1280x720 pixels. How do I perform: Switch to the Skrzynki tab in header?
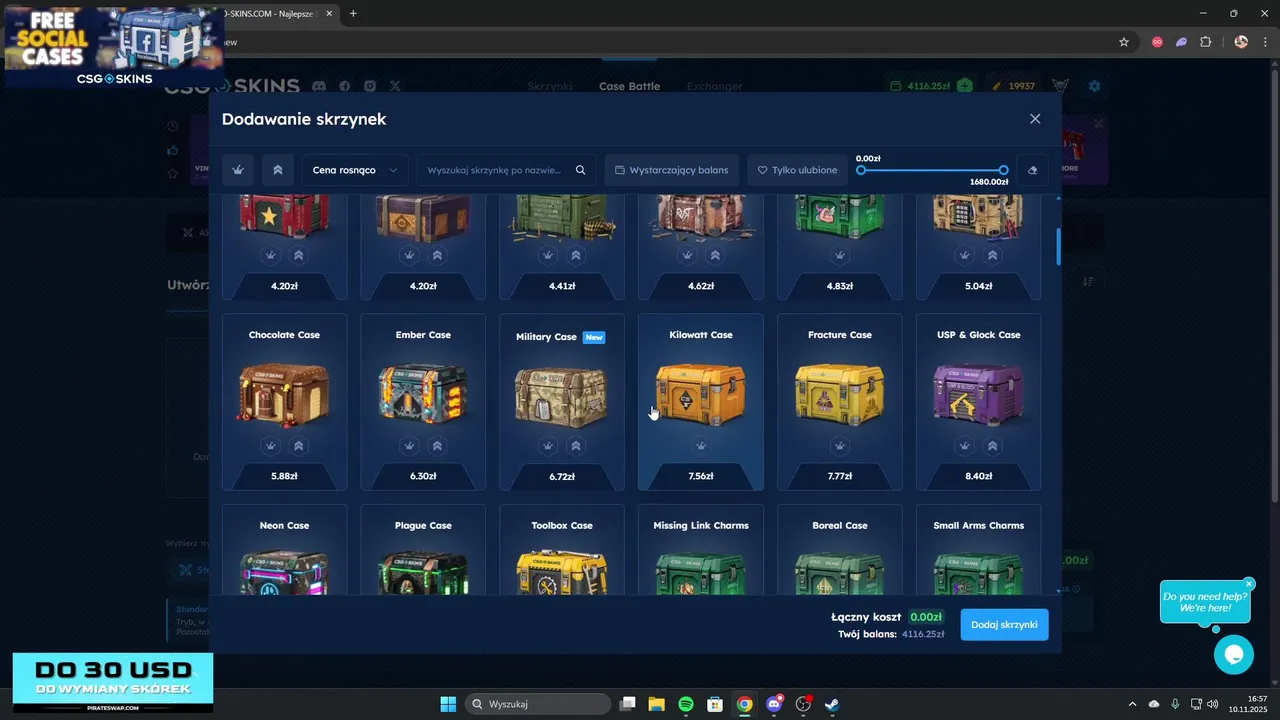550,86
